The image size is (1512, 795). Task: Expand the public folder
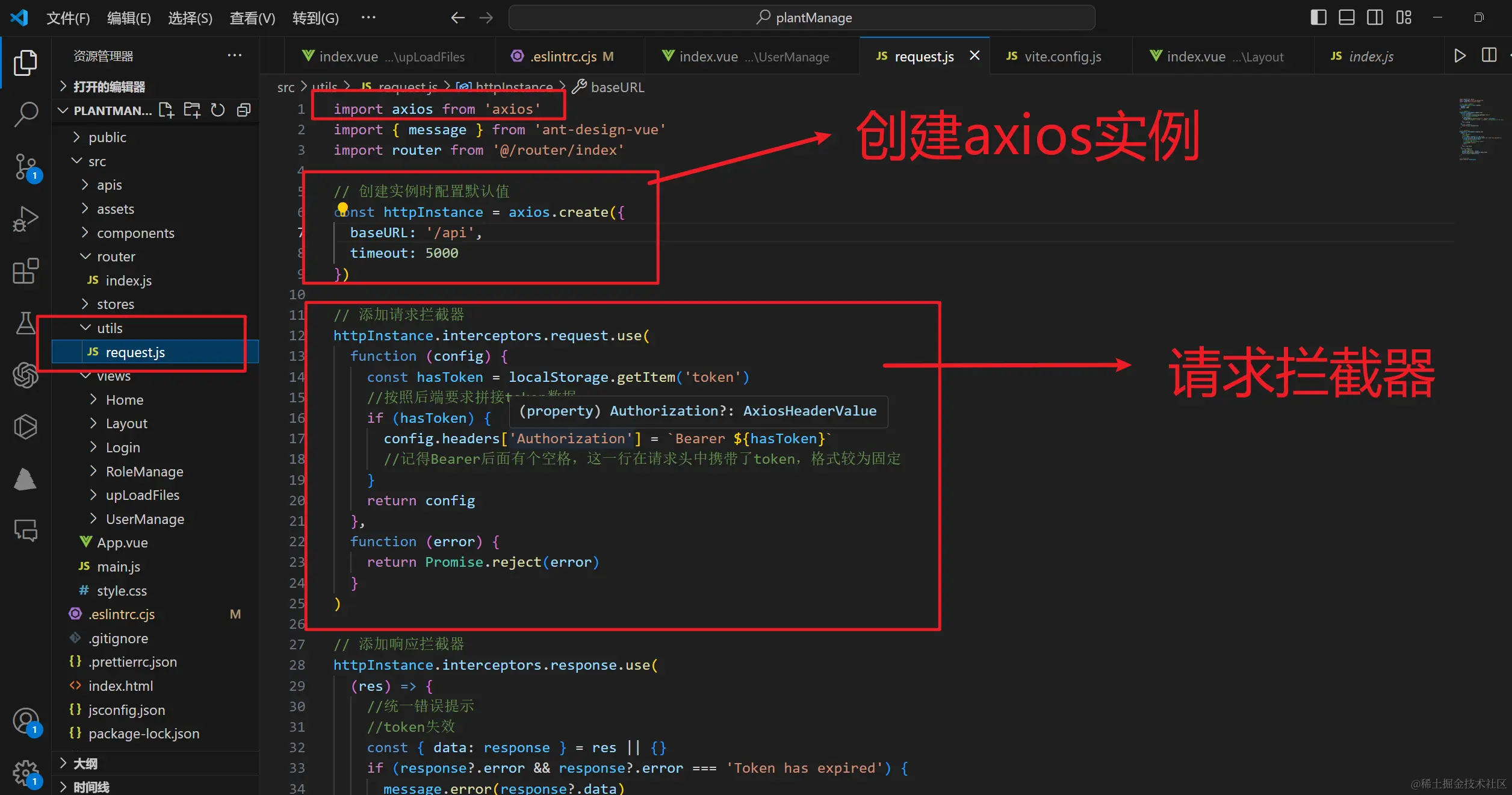click(x=155, y=137)
